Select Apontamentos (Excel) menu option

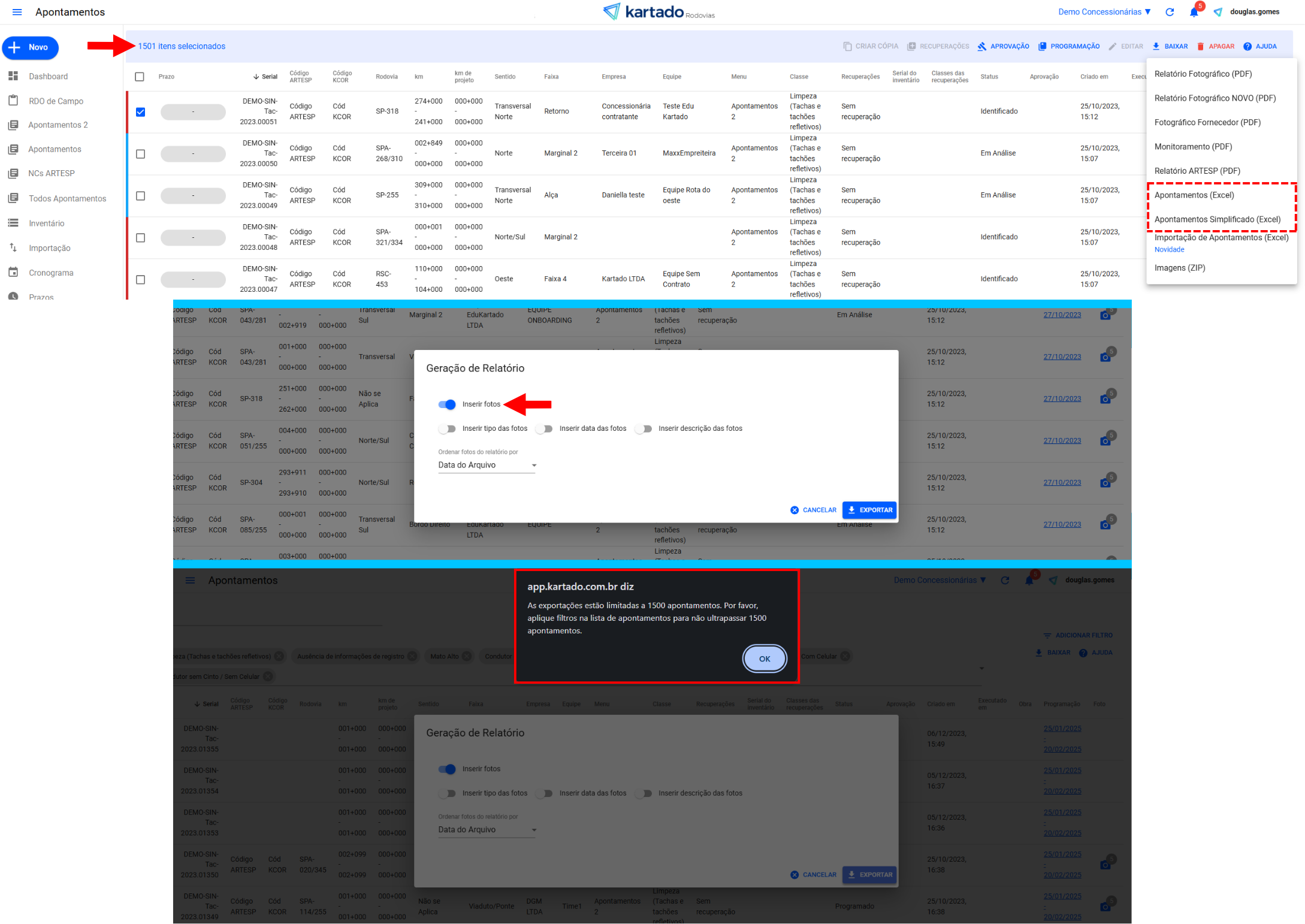(1194, 195)
